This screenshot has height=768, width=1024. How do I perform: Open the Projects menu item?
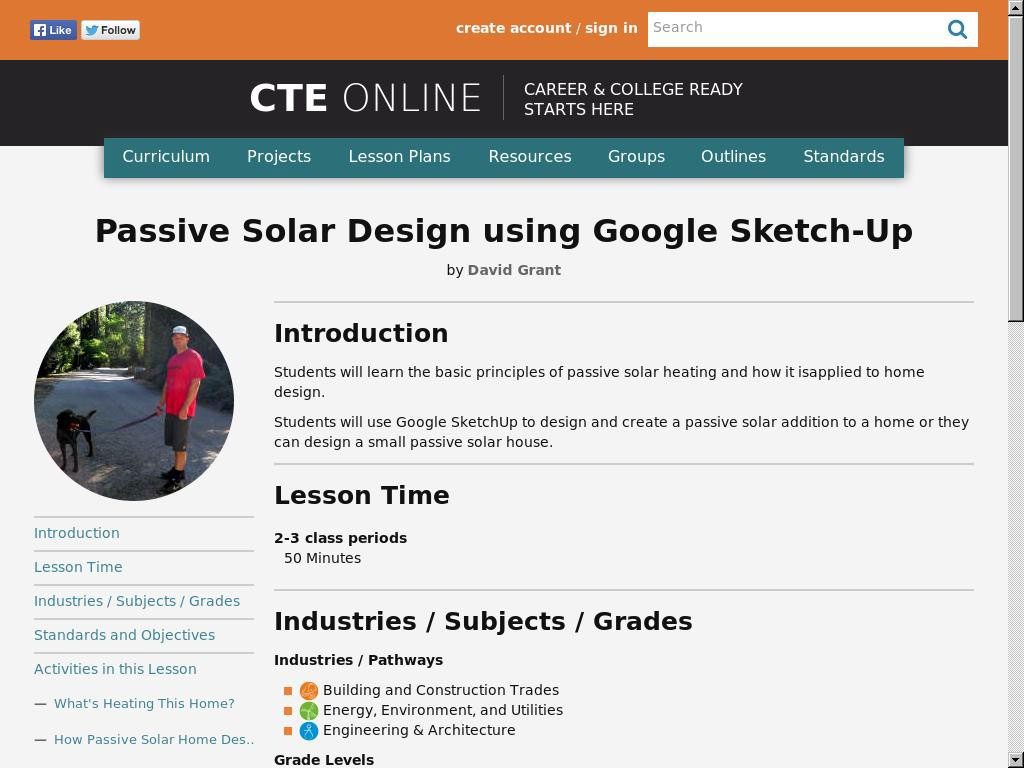279,157
